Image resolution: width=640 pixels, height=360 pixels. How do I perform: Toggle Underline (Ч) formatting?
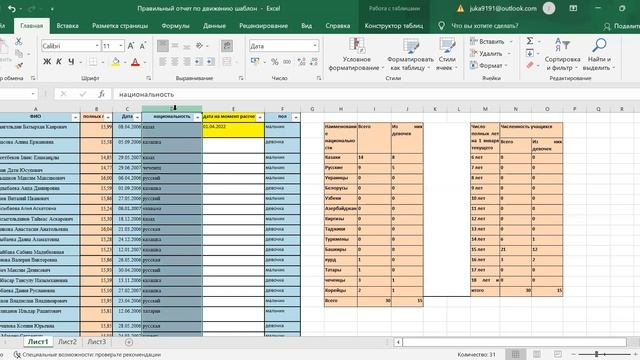pos(71,62)
